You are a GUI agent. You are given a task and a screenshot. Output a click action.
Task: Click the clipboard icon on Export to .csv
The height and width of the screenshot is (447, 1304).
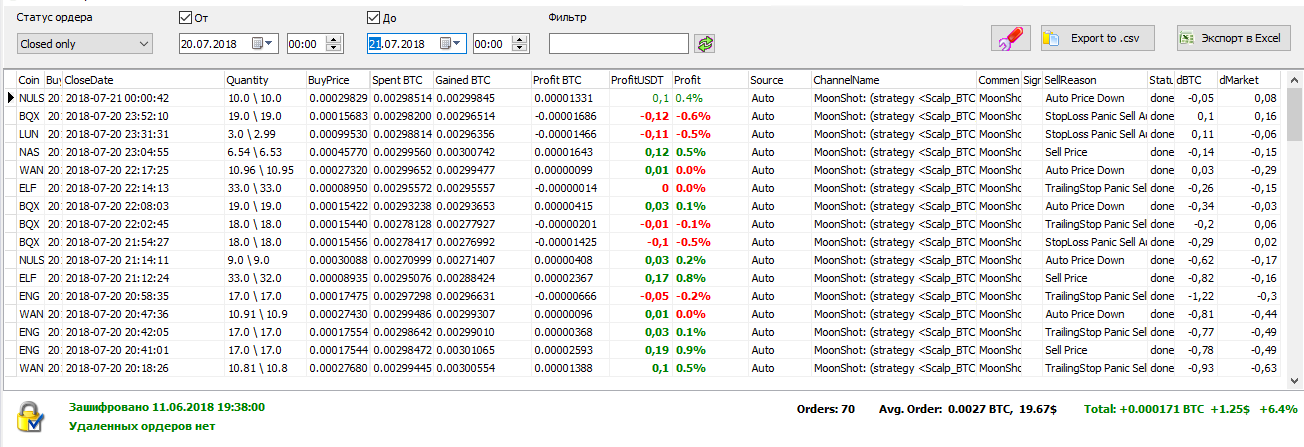[1051, 39]
